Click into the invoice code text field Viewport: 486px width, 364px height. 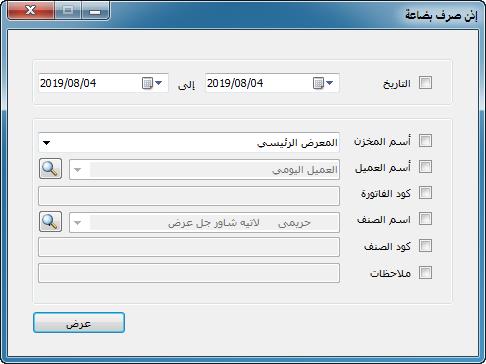coord(189,196)
